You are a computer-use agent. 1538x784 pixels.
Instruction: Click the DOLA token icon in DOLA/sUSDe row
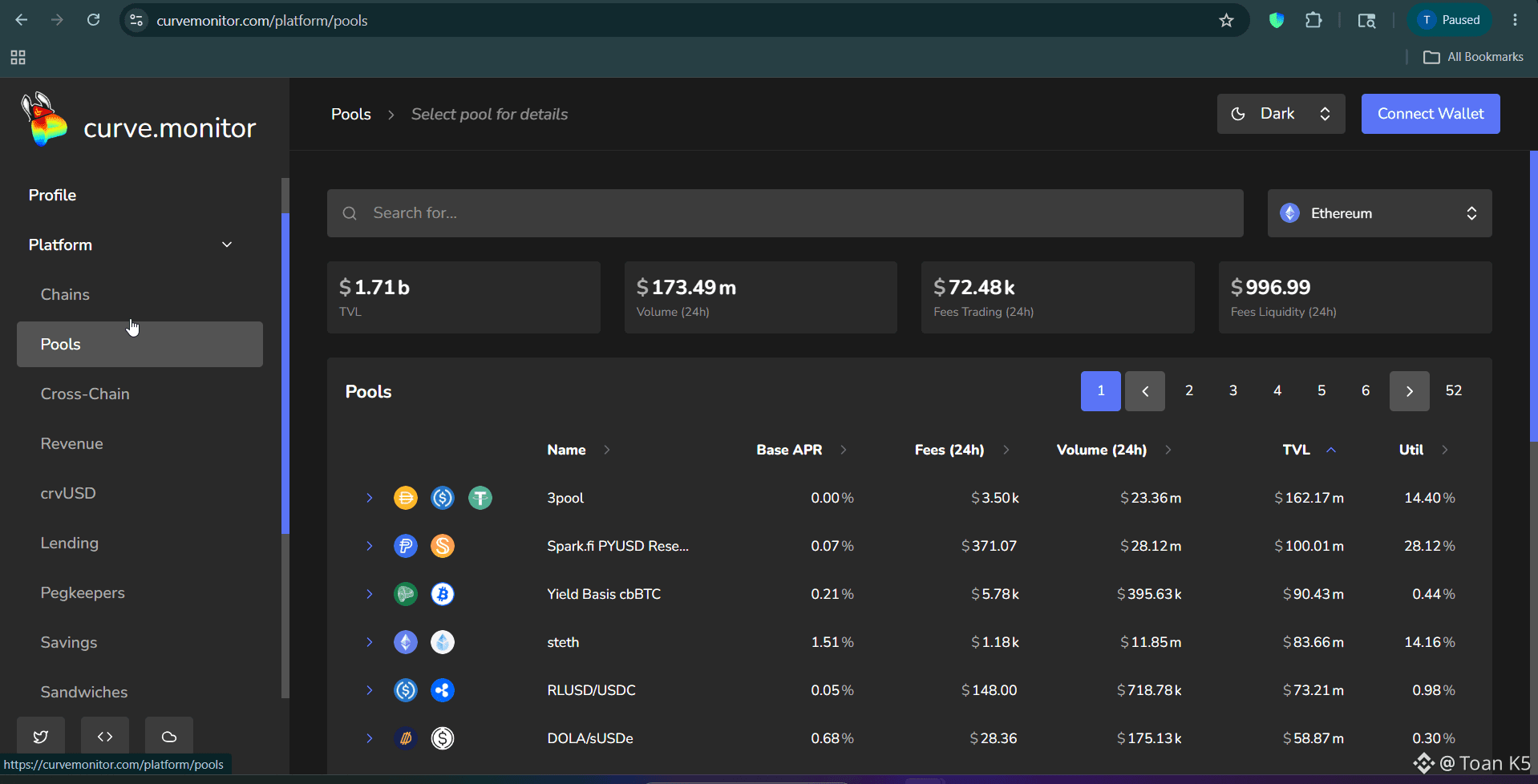406,738
